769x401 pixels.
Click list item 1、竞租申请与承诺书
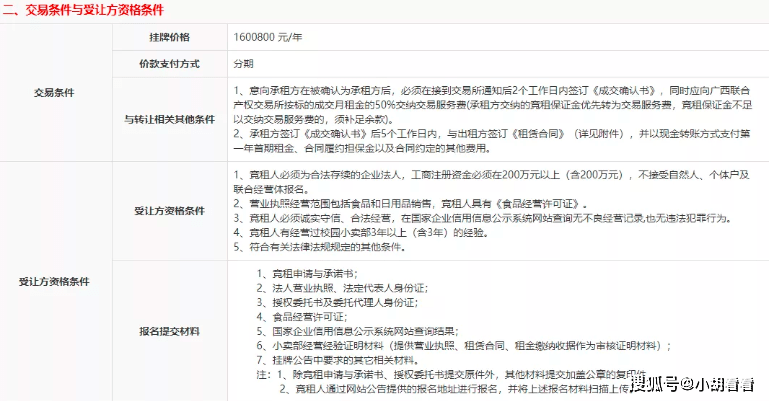(x=307, y=274)
